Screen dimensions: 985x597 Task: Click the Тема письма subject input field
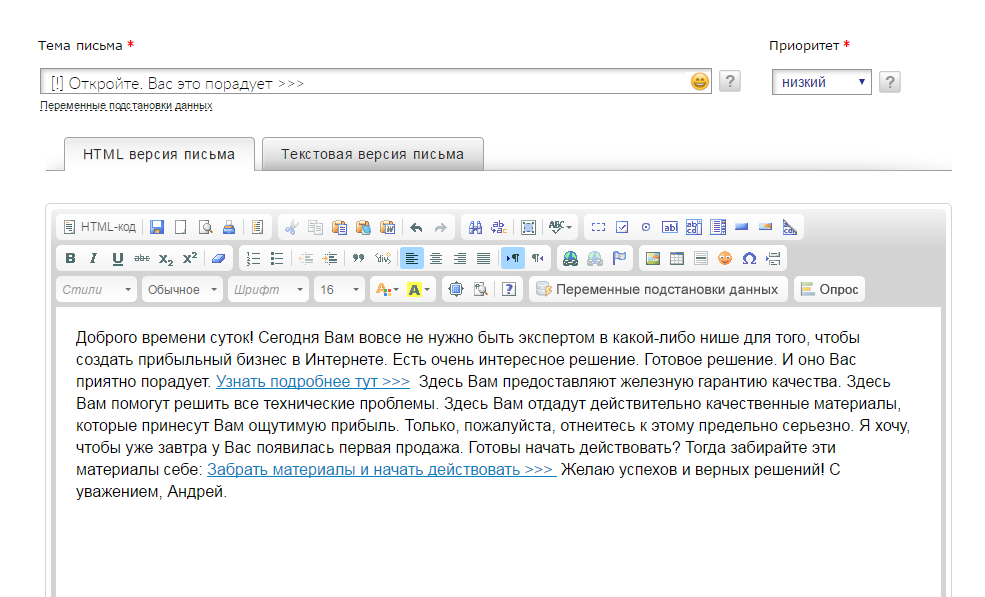[x=376, y=82]
